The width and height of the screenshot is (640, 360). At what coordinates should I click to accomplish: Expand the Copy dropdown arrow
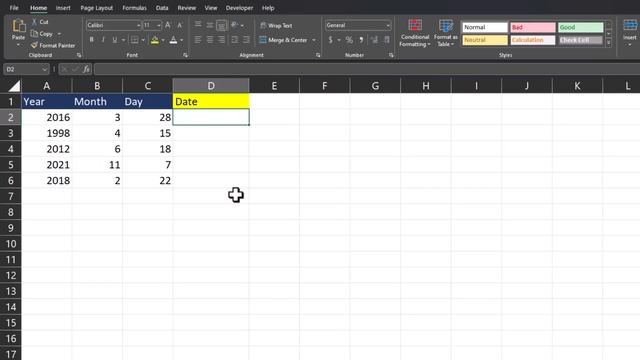[x=59, y=34]
